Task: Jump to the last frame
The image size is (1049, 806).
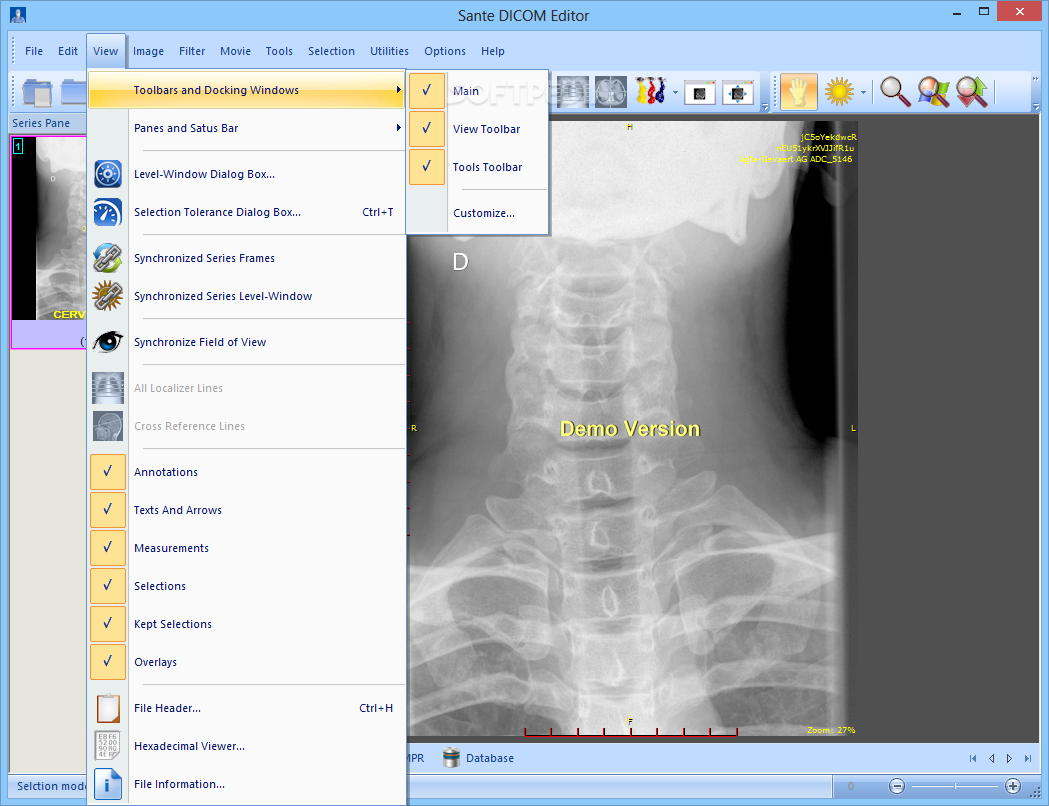Action: (x=1028, y=759)
